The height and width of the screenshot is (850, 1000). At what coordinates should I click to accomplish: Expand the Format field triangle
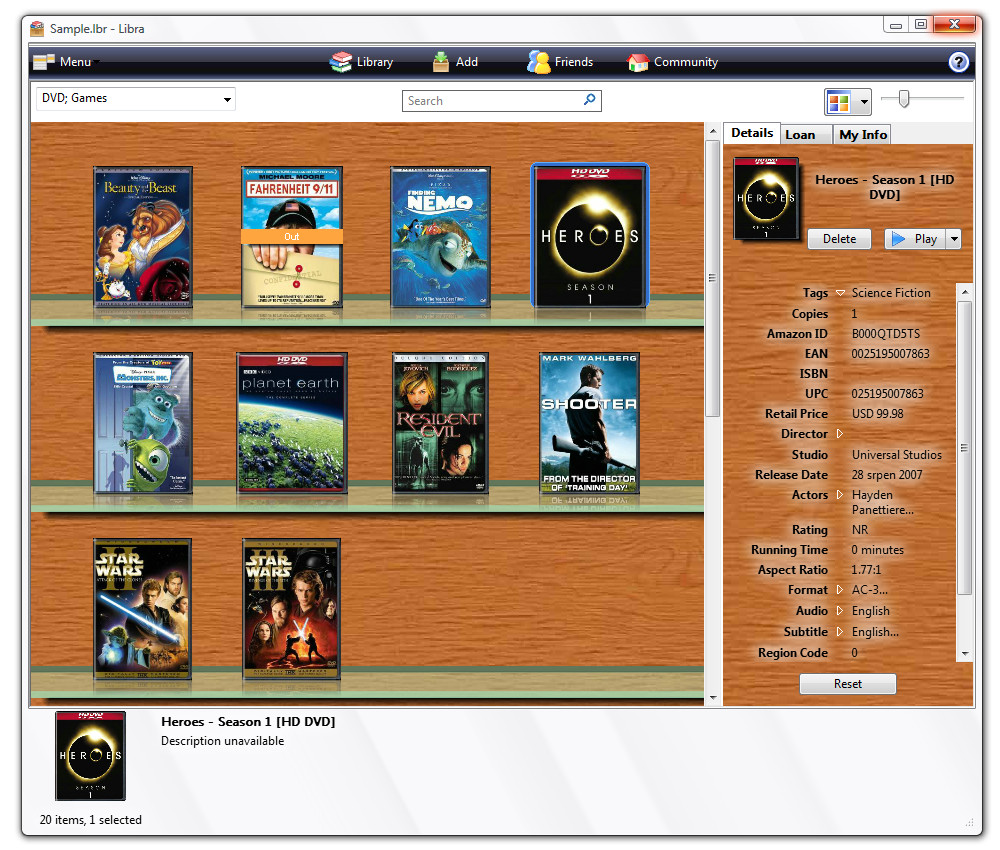coord(840,590)
